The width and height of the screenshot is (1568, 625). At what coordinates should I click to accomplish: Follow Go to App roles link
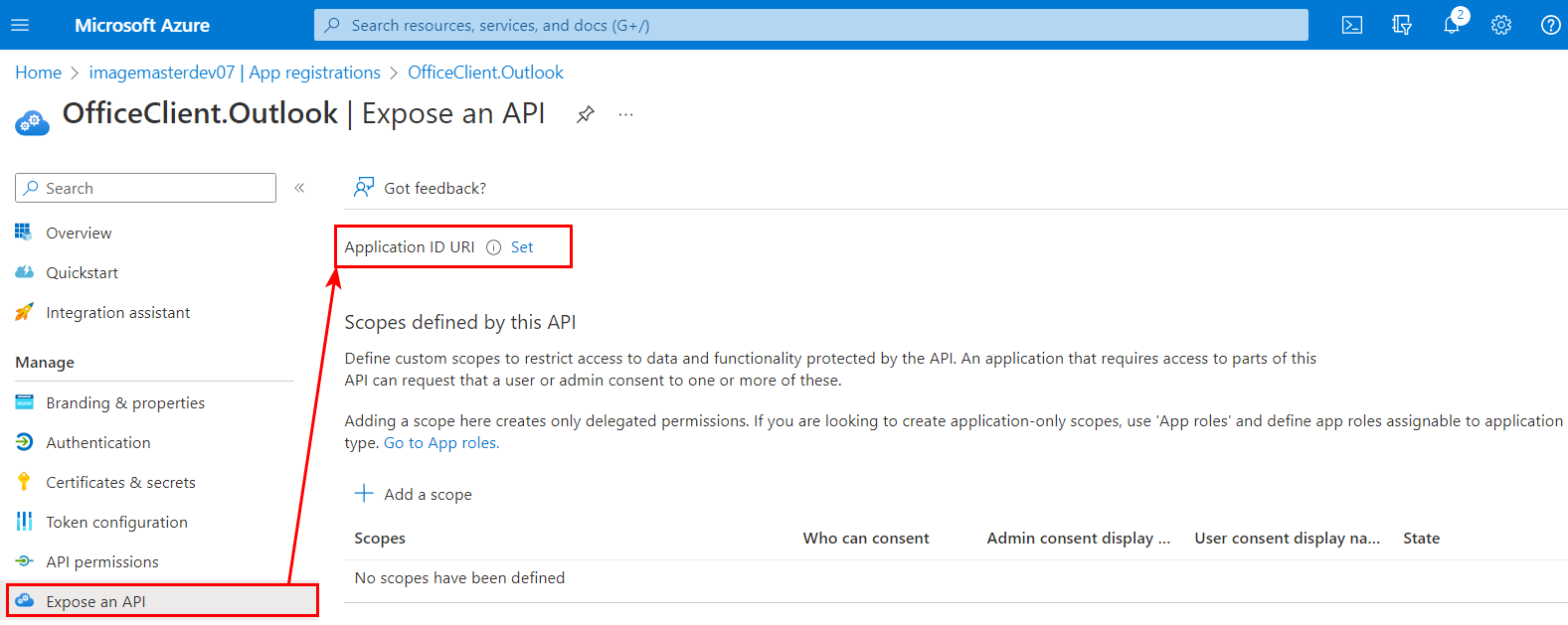tap(441, 443)
